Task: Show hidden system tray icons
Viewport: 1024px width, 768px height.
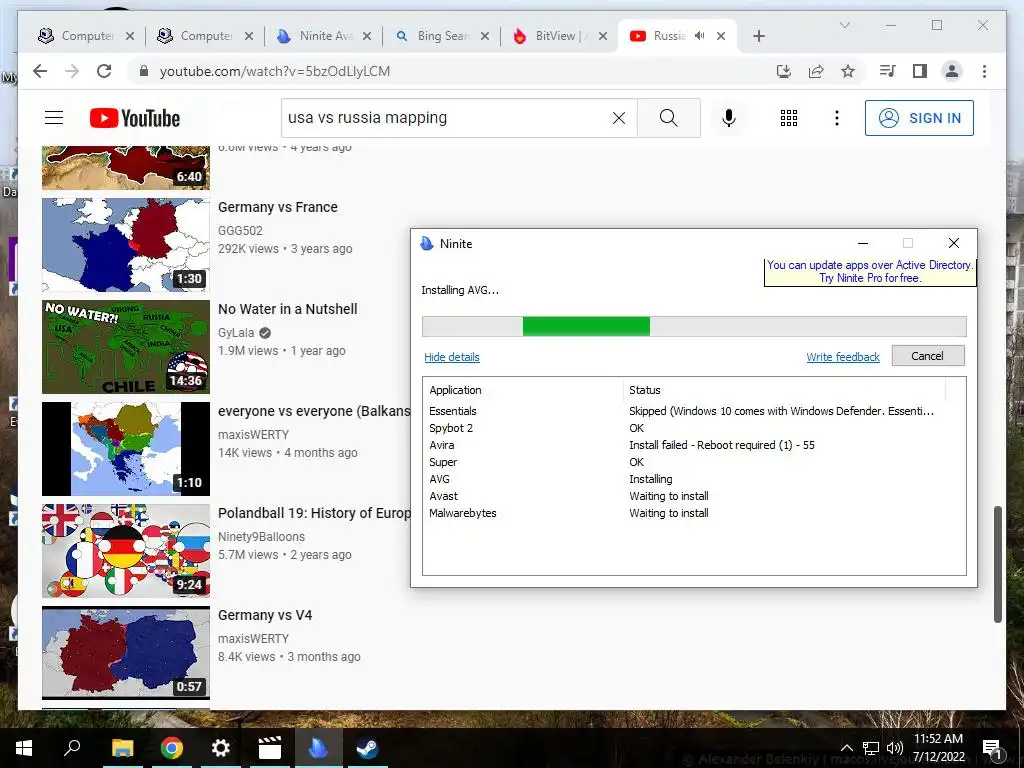Action: [846, 748]
